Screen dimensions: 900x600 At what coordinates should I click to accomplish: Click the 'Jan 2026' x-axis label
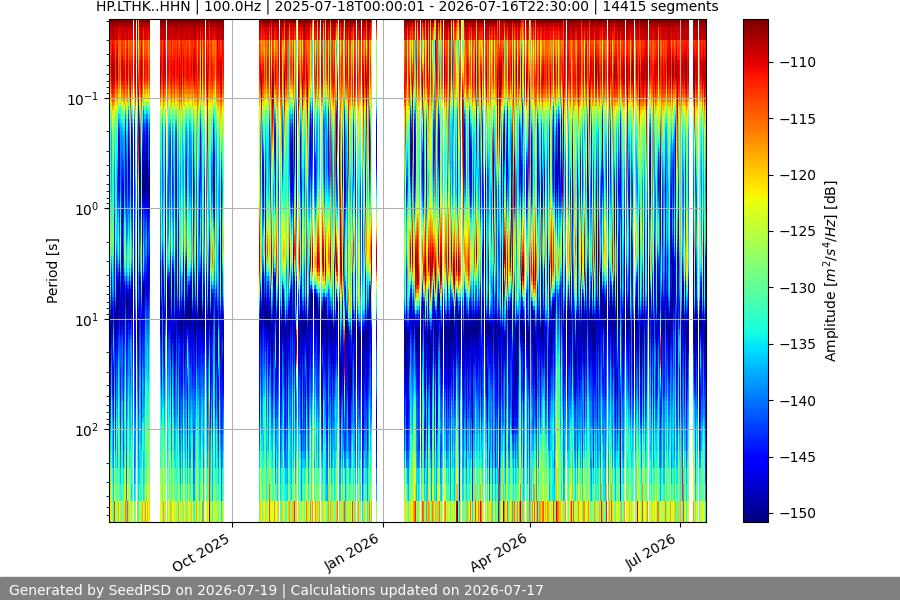(352, 552)
